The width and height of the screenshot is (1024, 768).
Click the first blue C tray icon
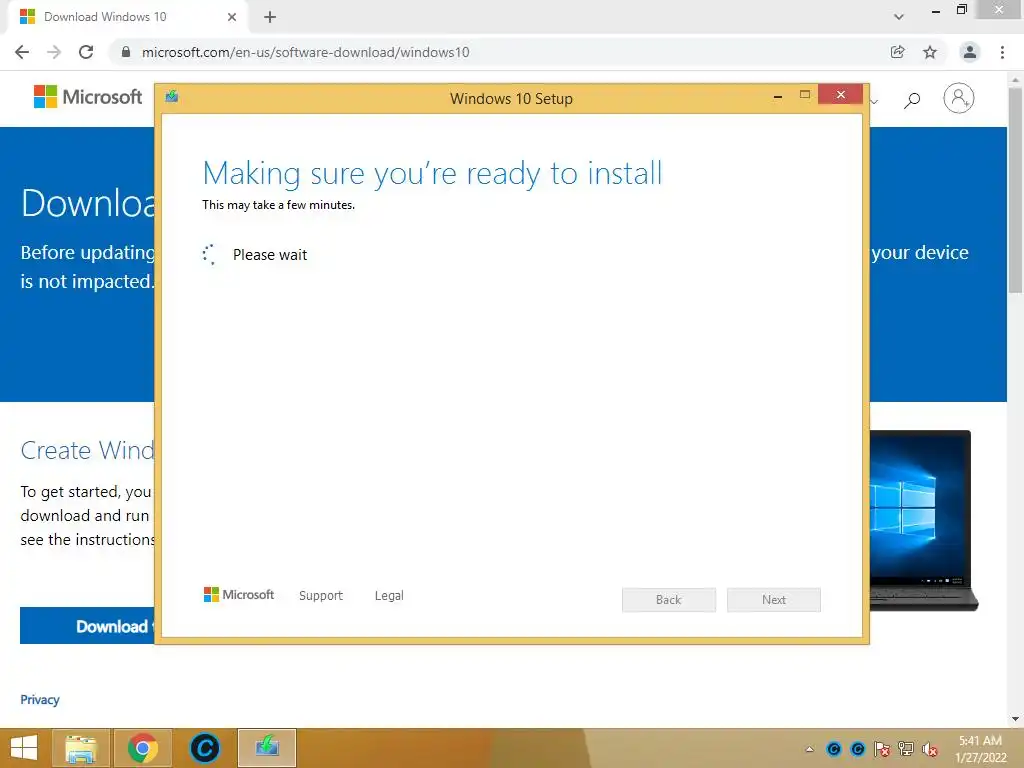coord(834,749)
